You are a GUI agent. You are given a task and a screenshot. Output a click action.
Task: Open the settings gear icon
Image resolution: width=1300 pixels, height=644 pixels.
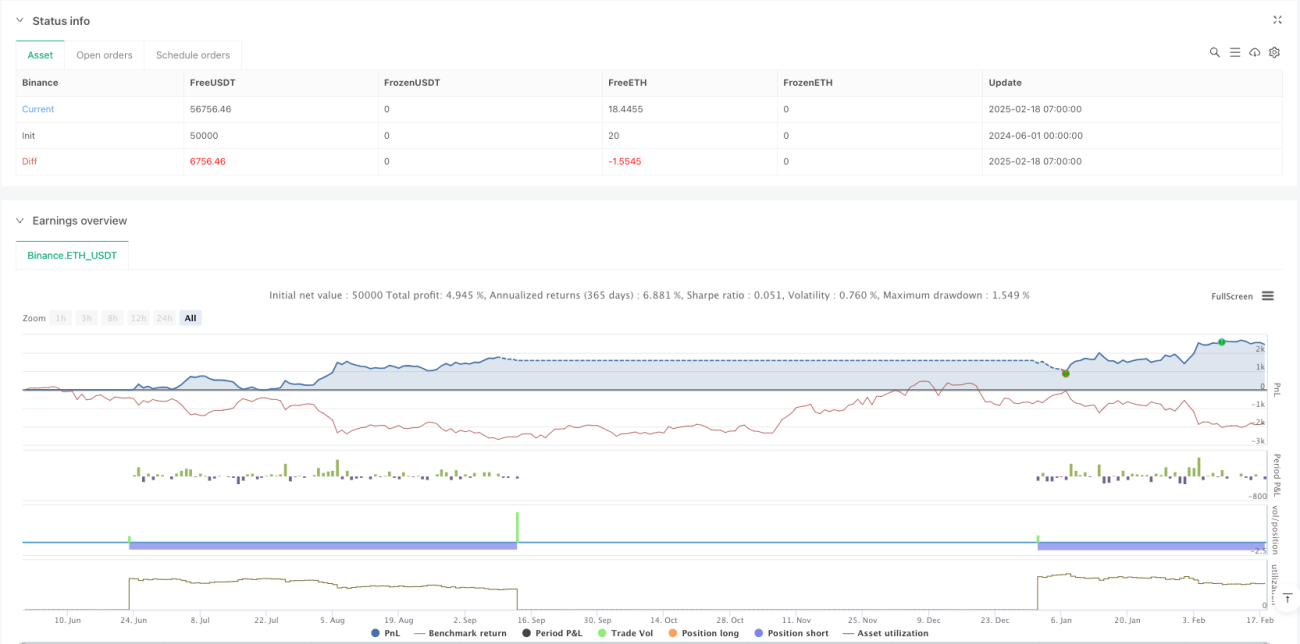click(1274, 52)
